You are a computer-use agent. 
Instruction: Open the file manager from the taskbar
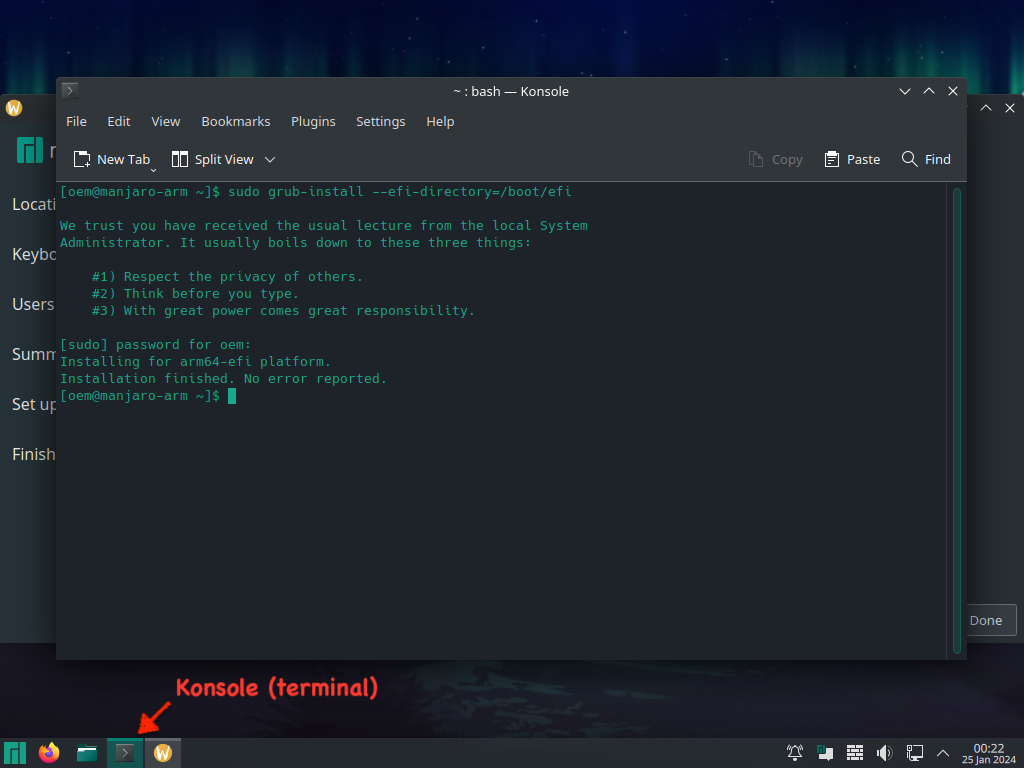(87, 753)
